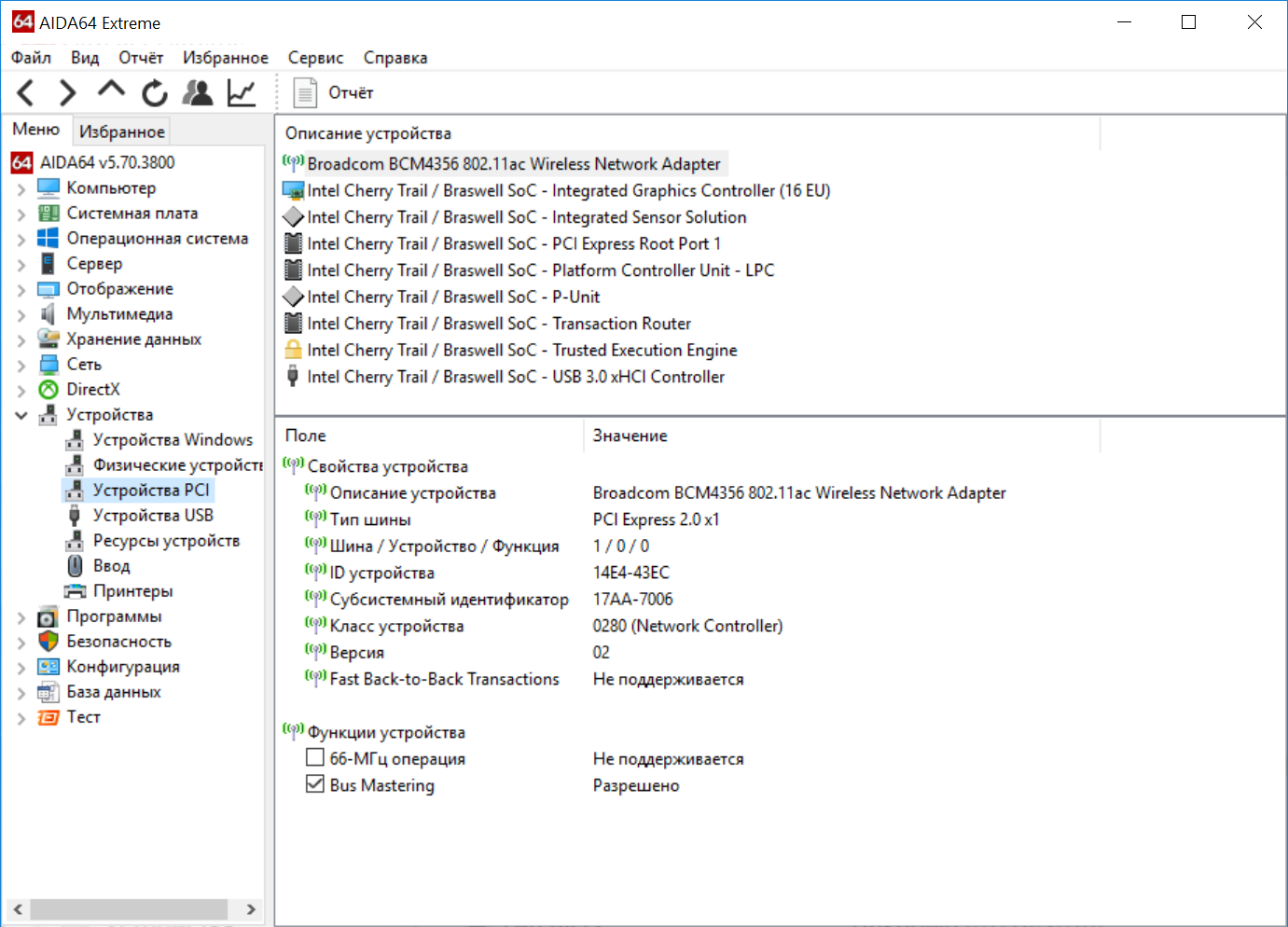1288x927 pixels.
Task: Toggle the Bus Mastering checkbox
Action: tap(315, 783)
